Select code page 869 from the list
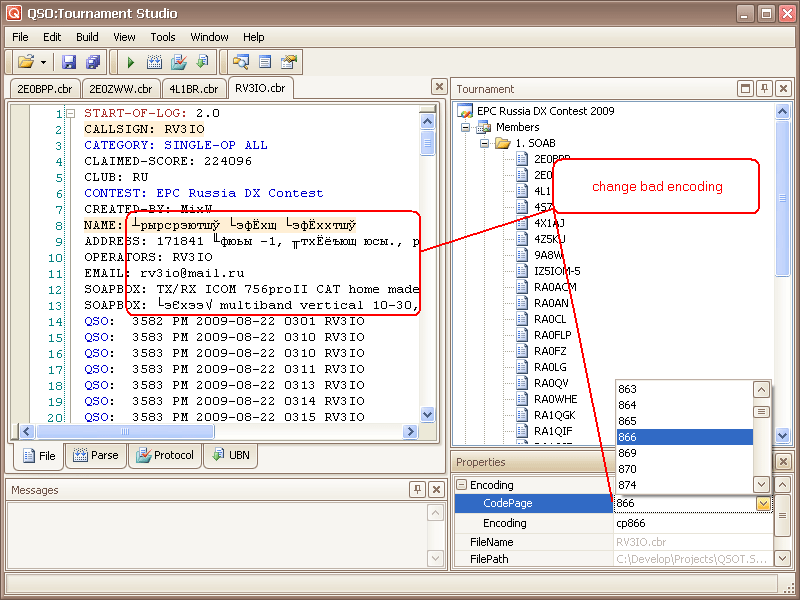Viewport: 800px width, 600px height. pyautogui.click(x=627, y=453)
